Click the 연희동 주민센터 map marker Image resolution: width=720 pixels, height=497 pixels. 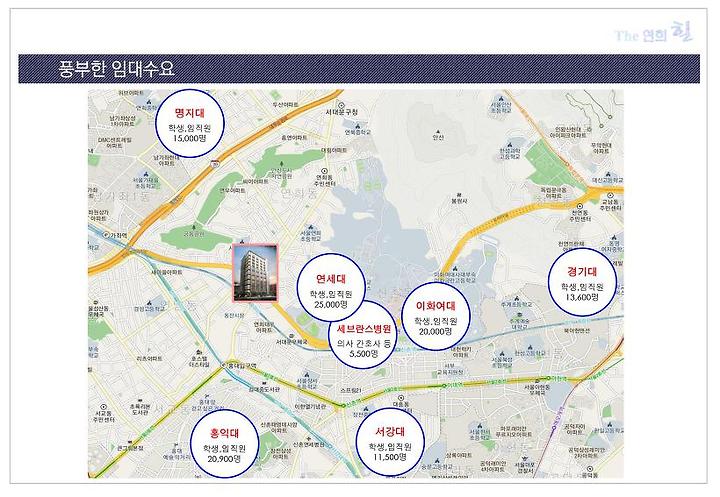click(x=326, y=177)
